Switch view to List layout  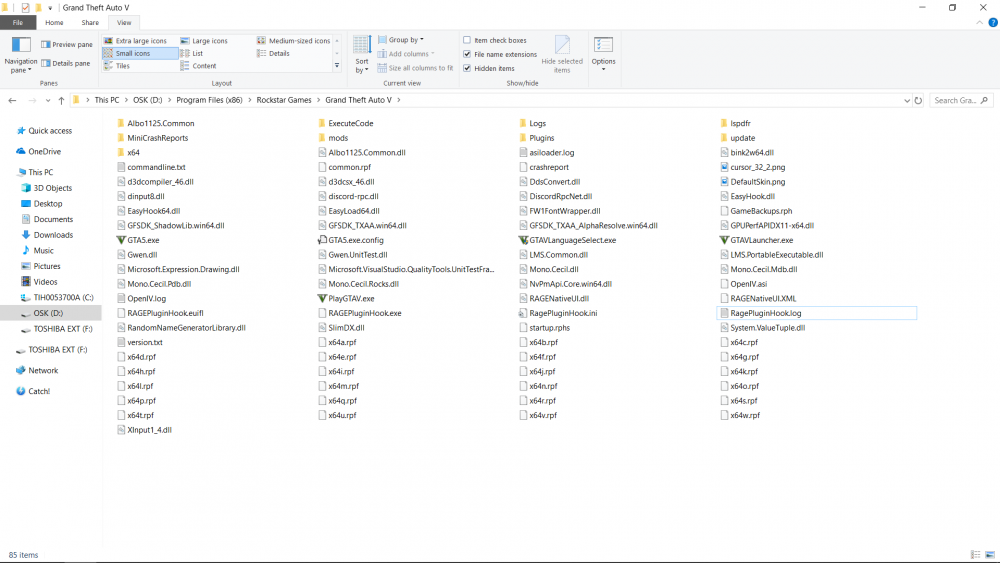click(x=192, y=54)
